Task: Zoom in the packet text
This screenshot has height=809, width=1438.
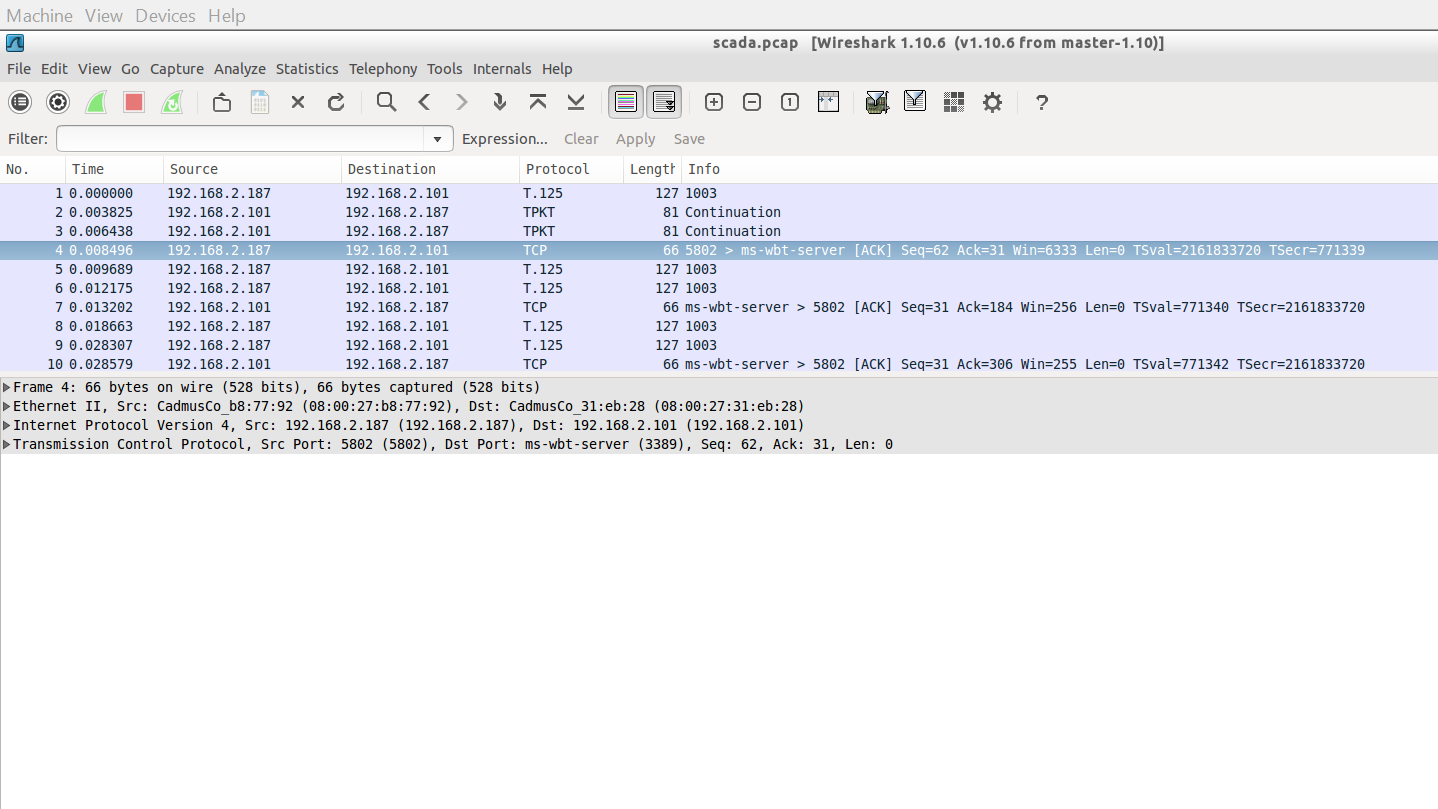Action: pyautogui.click(x=714, y=102)
